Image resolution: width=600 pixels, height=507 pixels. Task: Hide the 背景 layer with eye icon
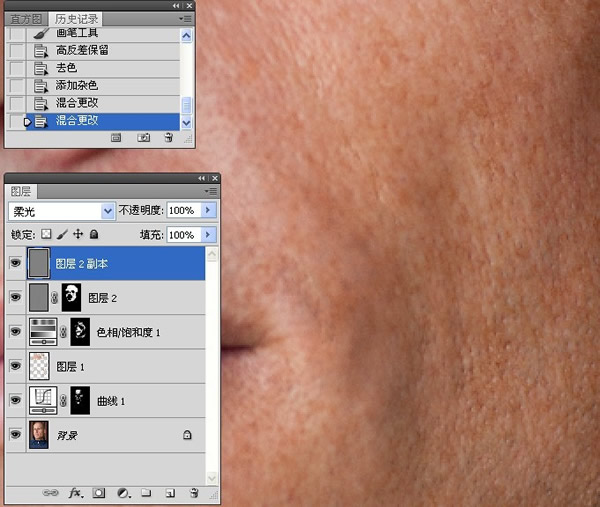pyautogui.click(x=15, y=435)
